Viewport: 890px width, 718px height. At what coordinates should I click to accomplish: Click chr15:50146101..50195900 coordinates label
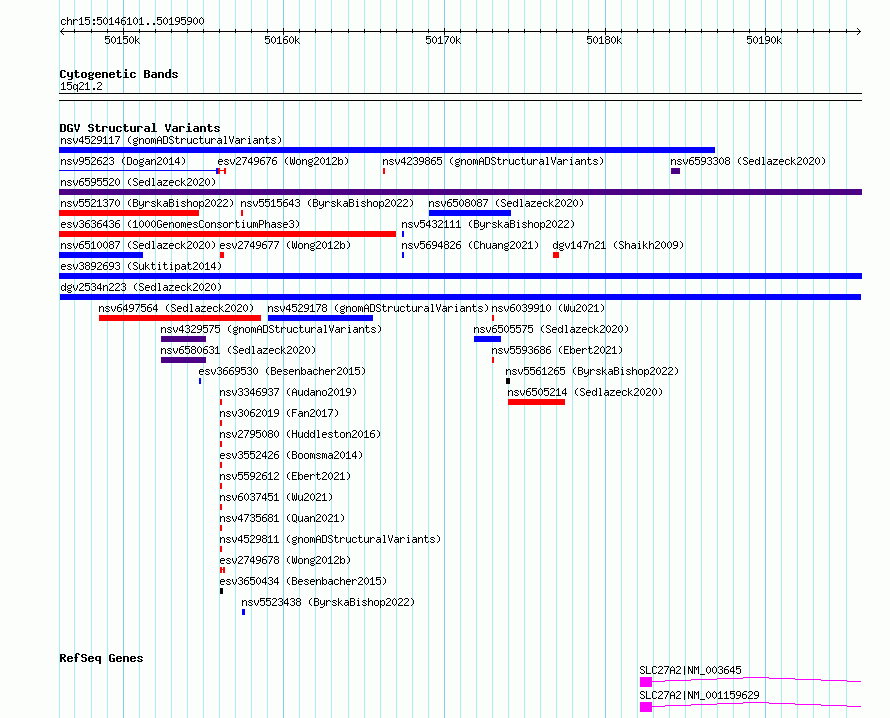click(x=132, y=21)
